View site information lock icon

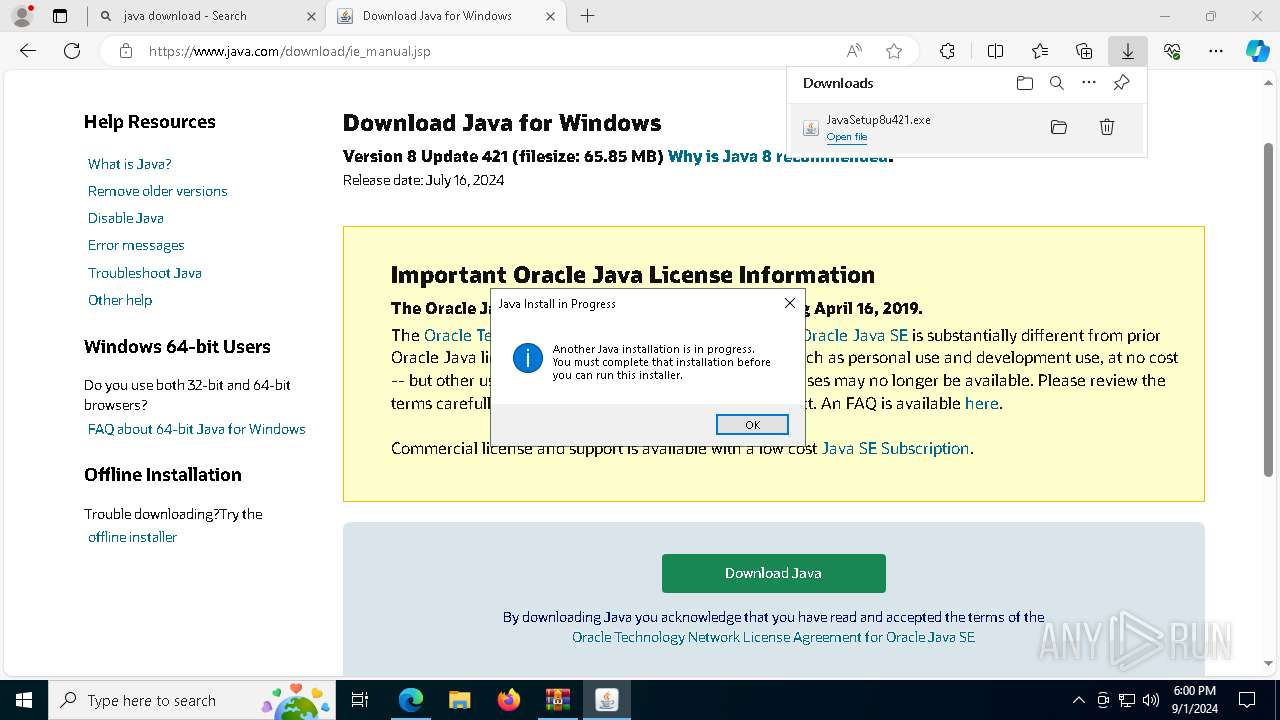tap(126, 51)
